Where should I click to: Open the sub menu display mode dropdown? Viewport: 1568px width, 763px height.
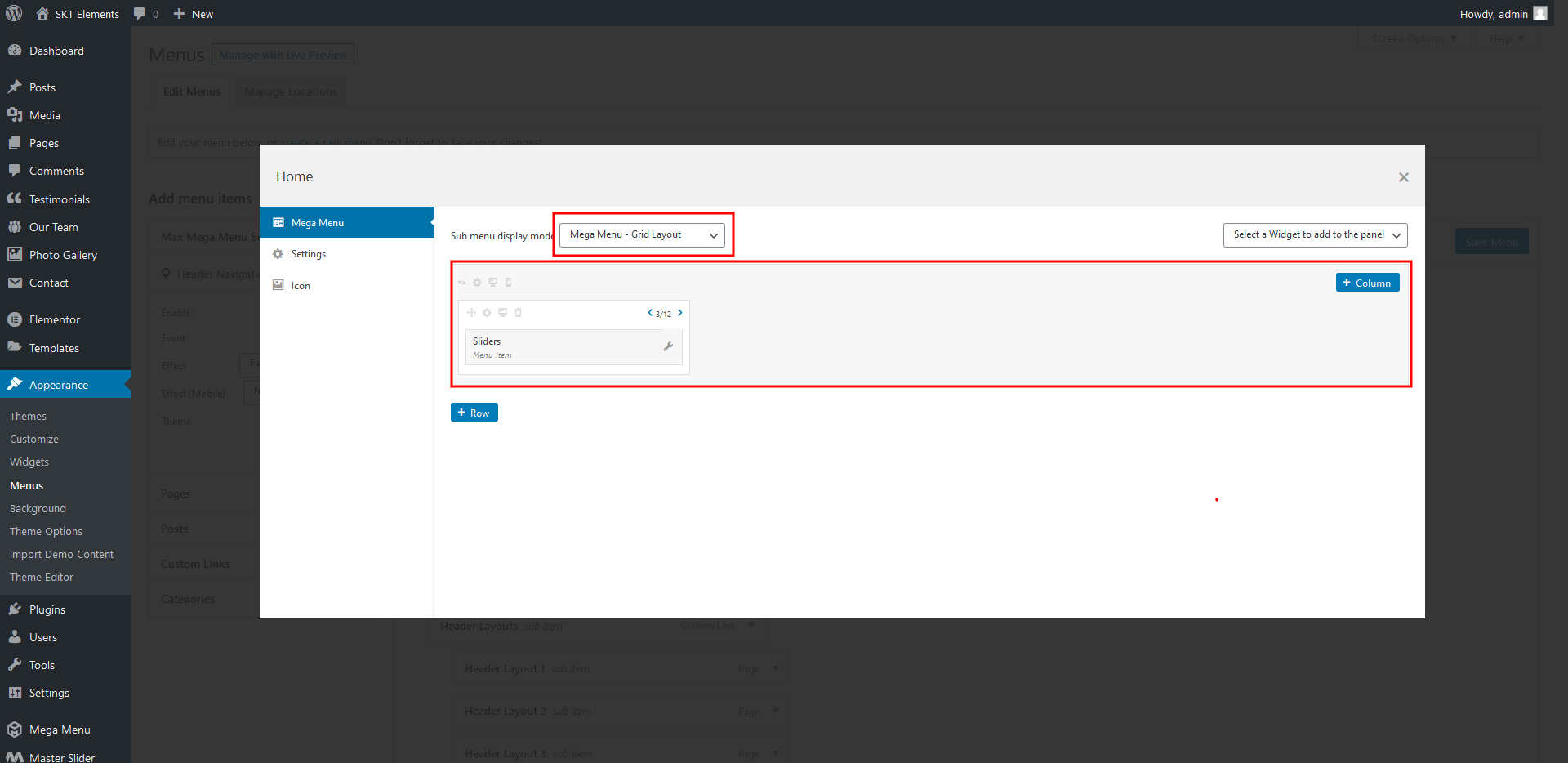[642, 235]
